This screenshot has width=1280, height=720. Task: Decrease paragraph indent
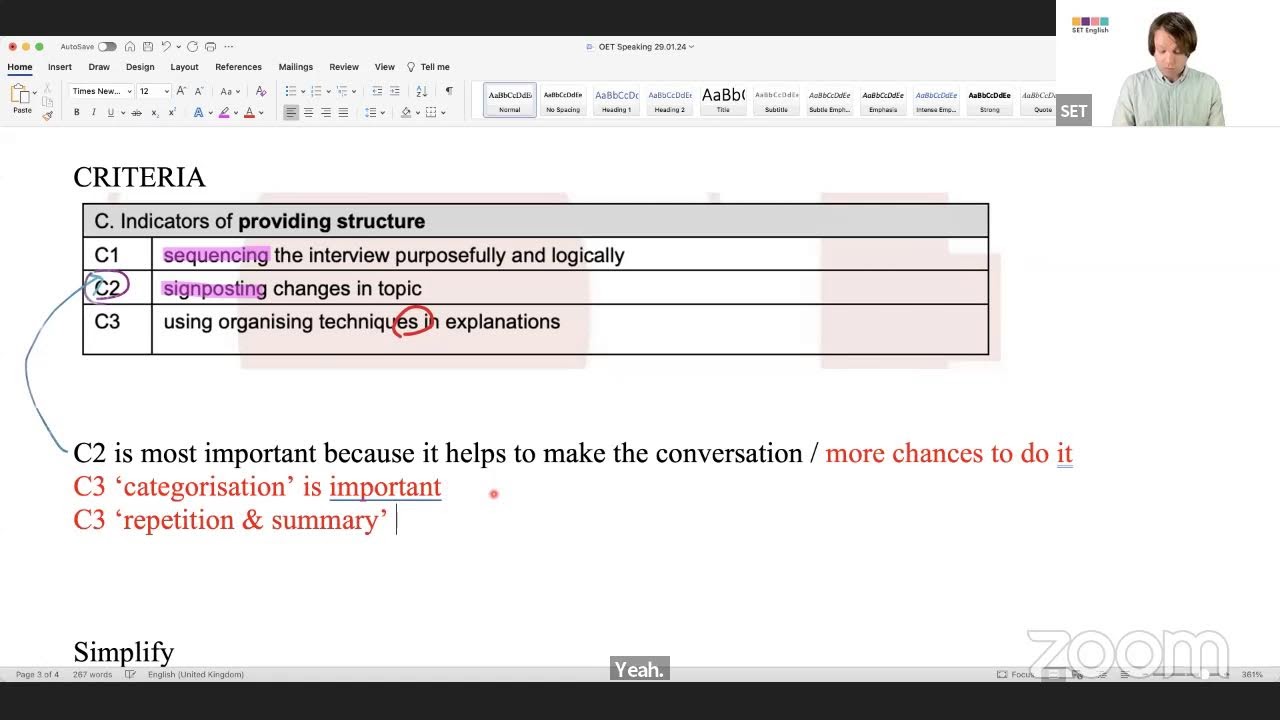point(377,91)
